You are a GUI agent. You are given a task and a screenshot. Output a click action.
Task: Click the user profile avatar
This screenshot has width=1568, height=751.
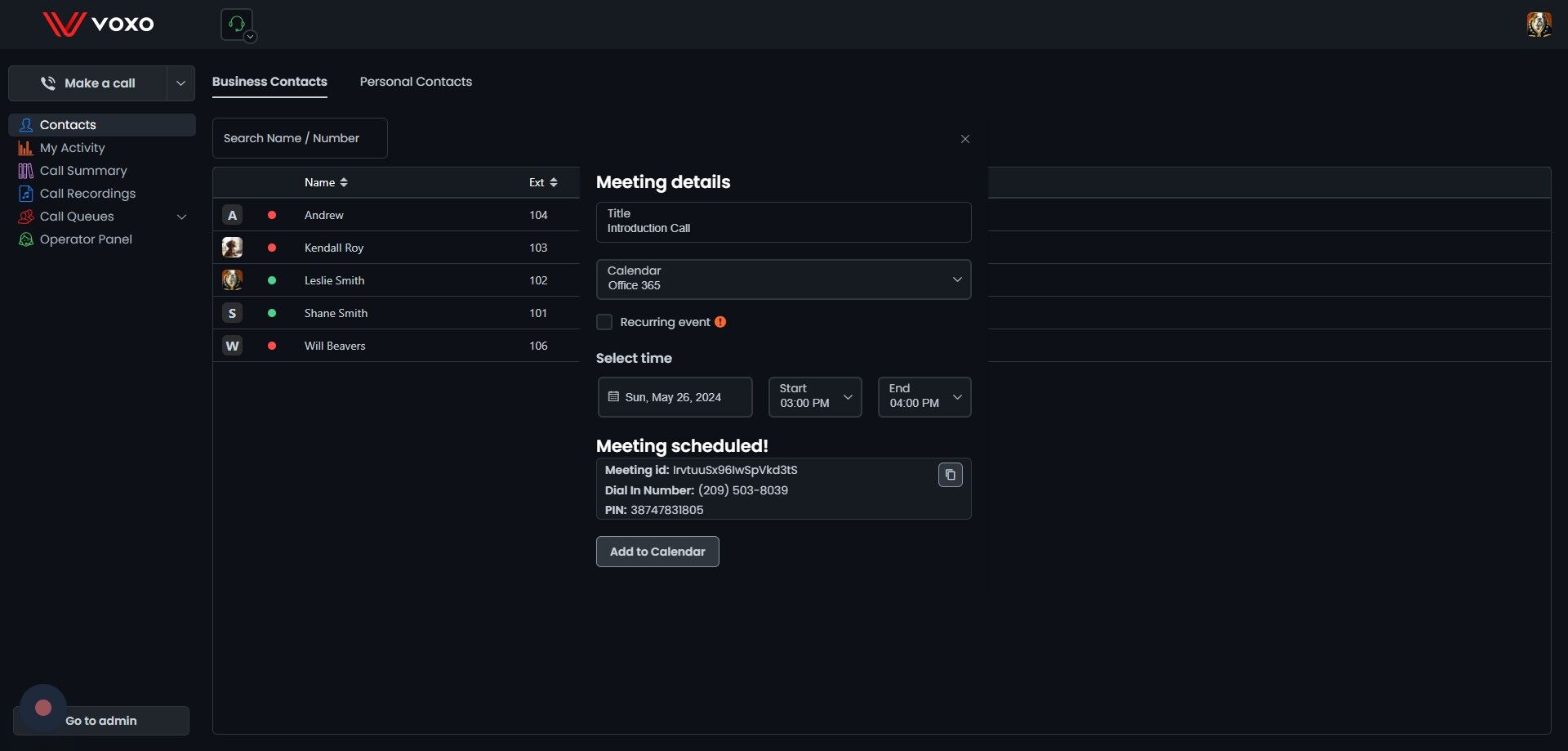(x=1539, y=25)
